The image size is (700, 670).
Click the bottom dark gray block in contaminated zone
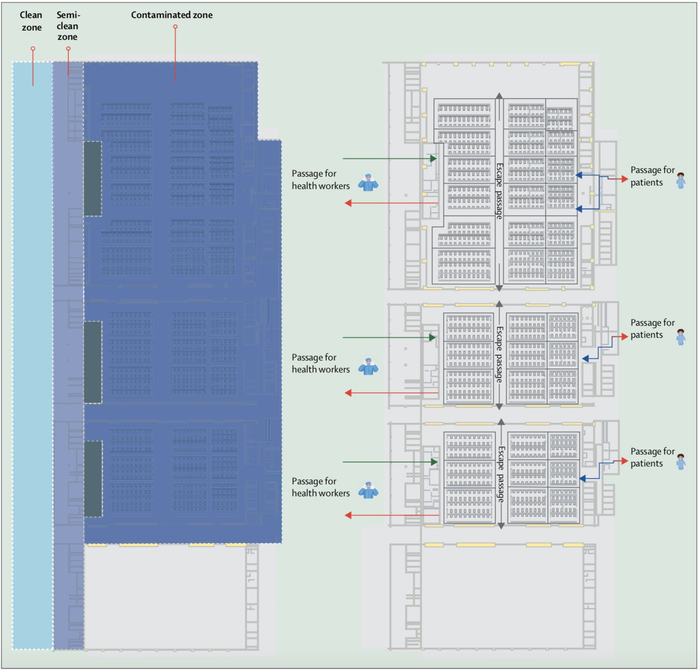coord(93,479)
